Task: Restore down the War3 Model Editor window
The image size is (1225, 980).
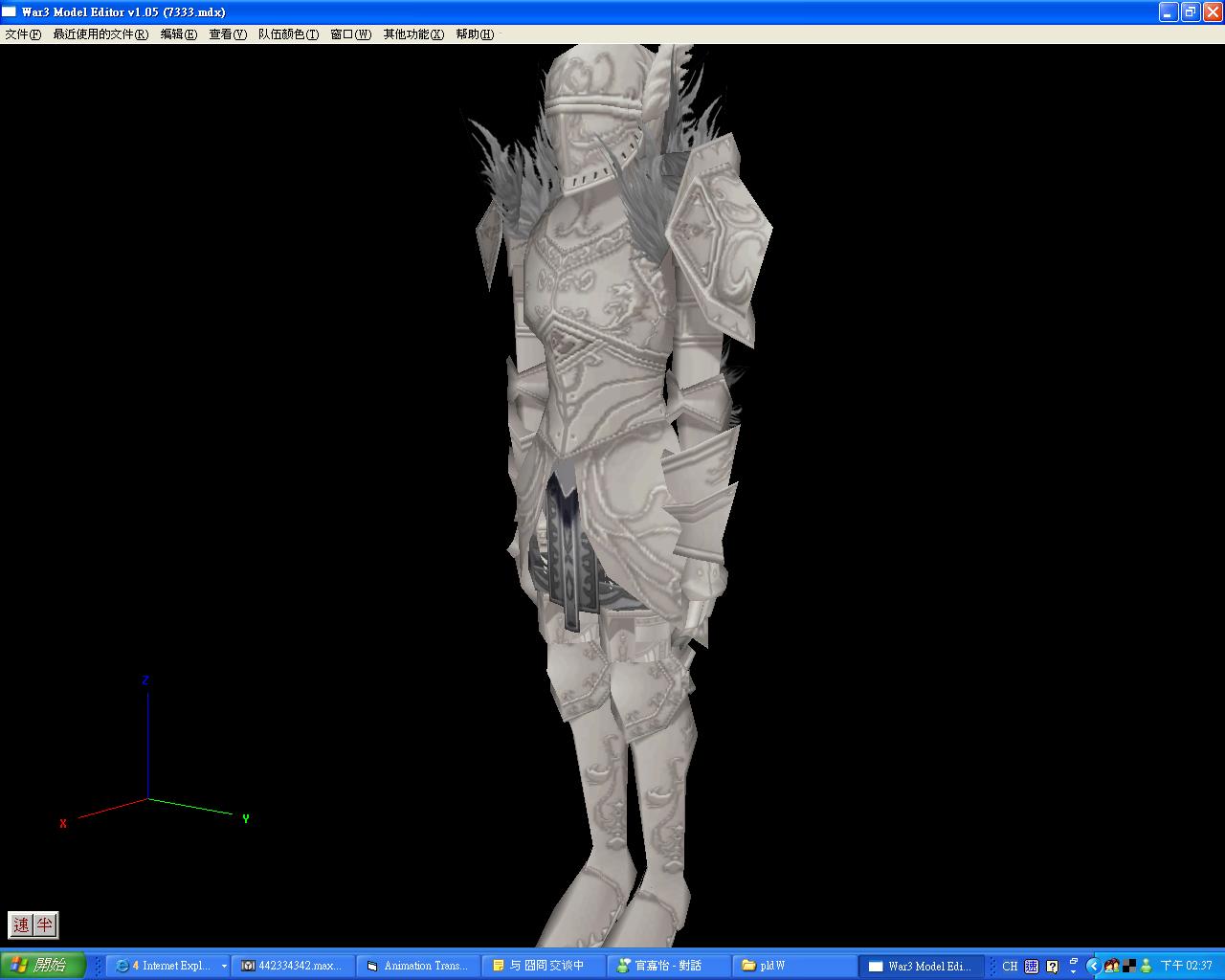Action: tap(1190, 11)
